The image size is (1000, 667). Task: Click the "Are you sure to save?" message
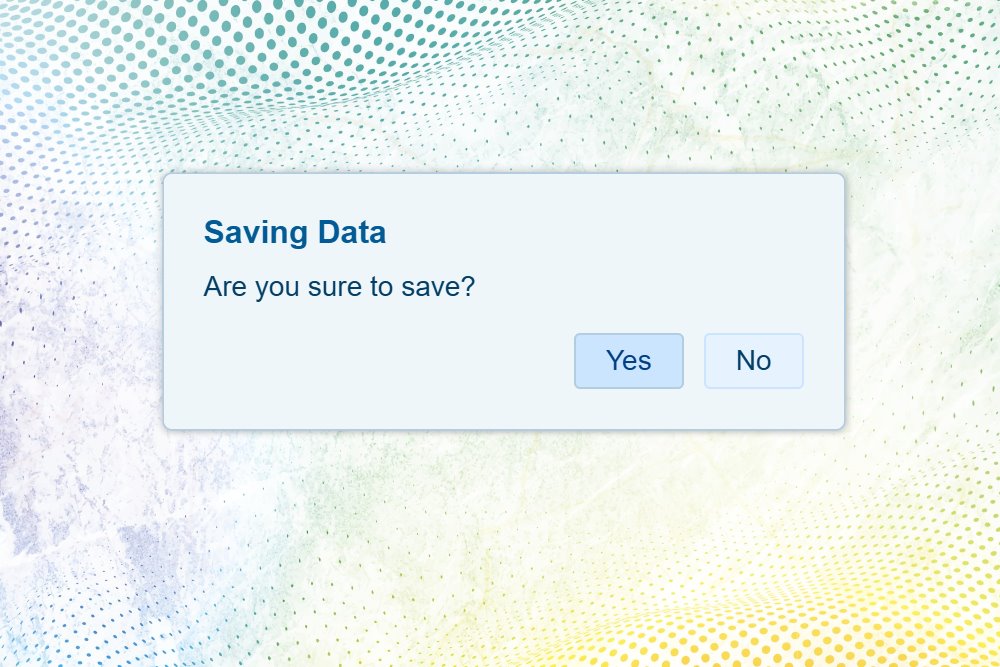point(338,288)
